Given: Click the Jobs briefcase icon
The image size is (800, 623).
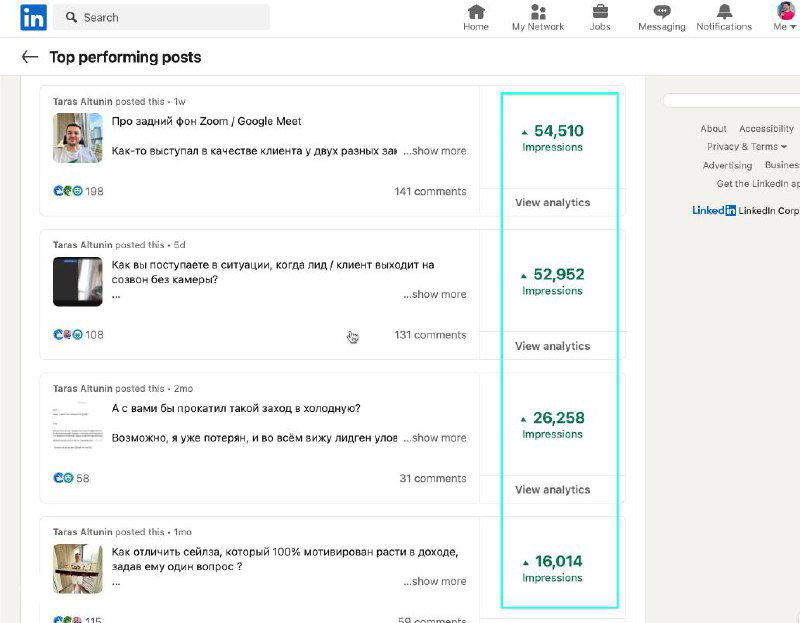Looking at the screenshot, I should 600,12.
